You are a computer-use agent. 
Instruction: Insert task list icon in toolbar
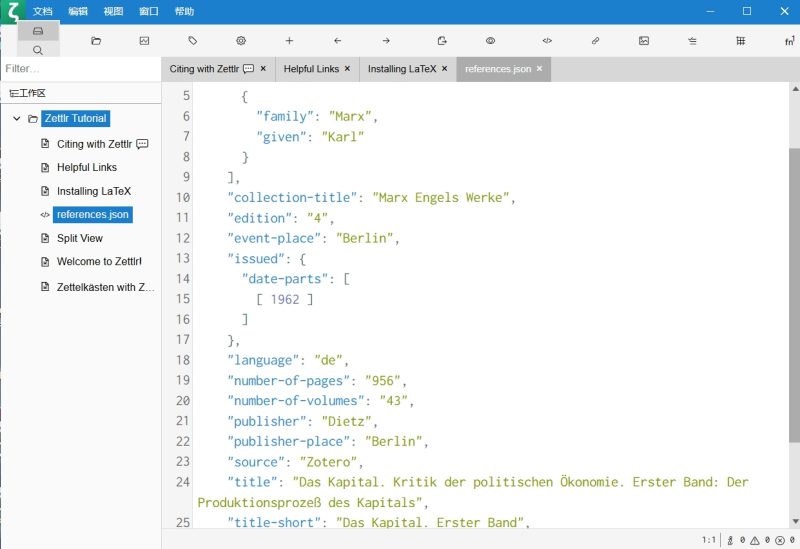(x=692, y=41)
